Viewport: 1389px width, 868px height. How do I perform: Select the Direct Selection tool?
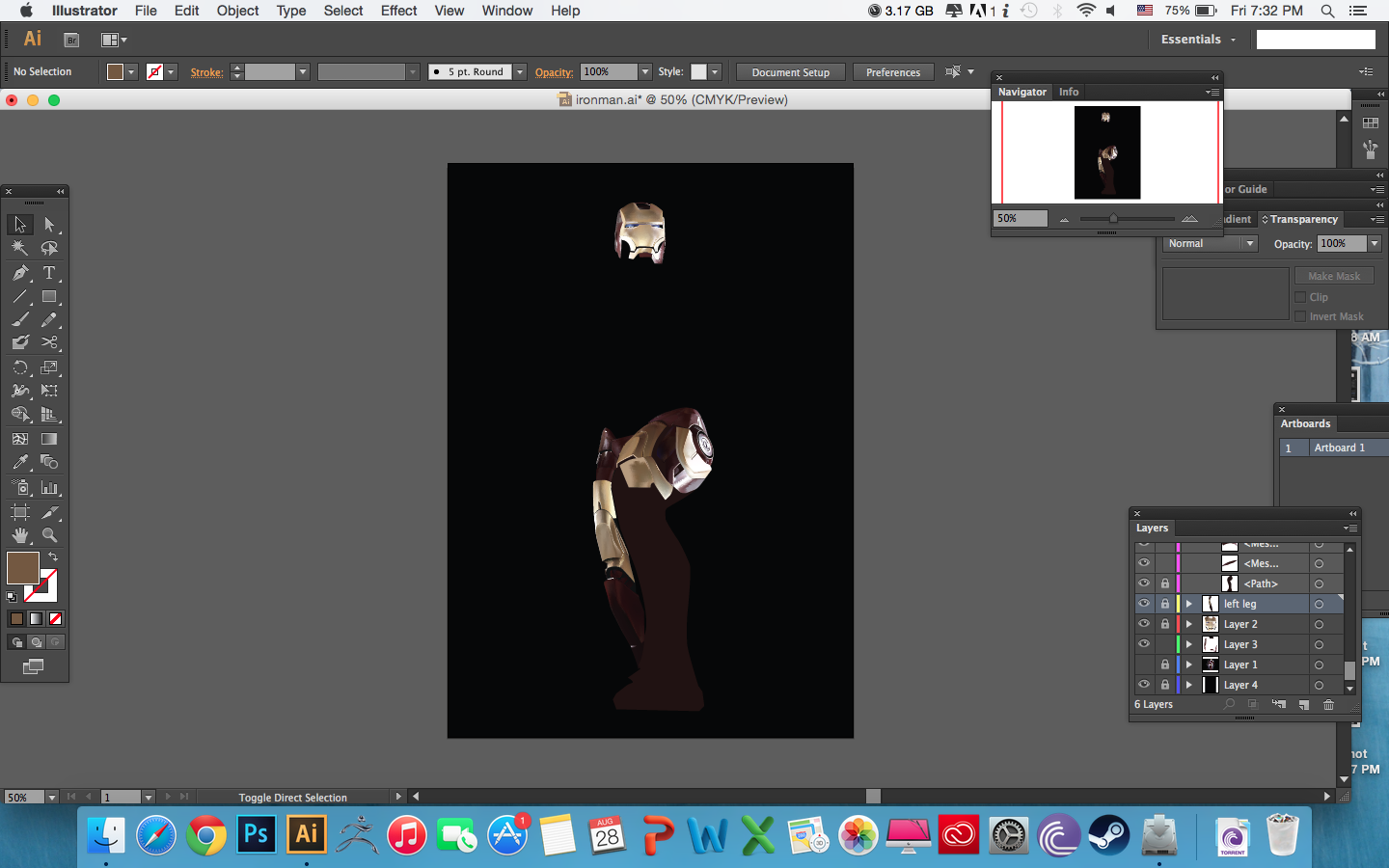click(49, 225)
